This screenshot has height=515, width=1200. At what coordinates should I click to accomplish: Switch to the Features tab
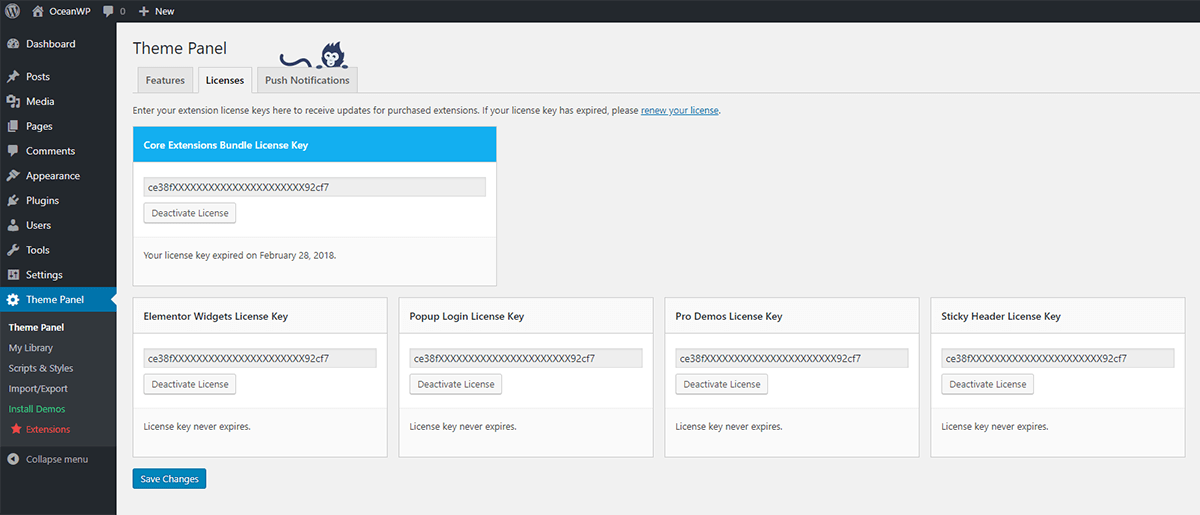point(165,80)
